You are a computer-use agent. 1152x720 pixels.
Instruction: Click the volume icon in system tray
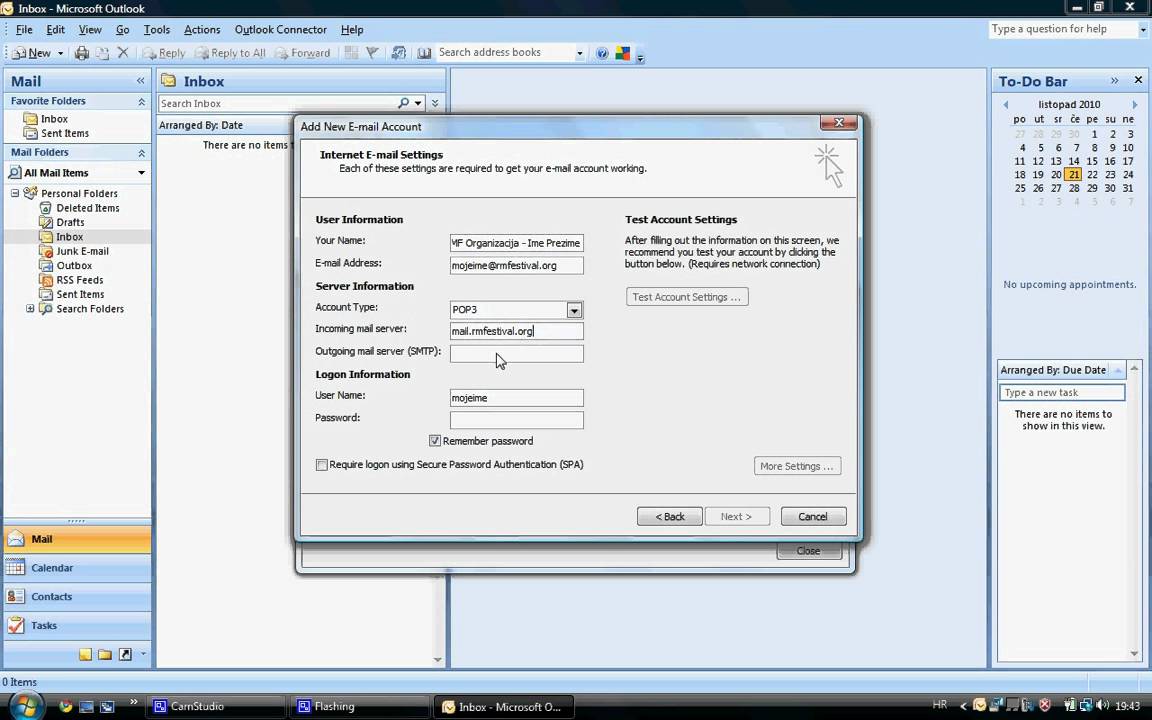click(x=1105, y=705)
